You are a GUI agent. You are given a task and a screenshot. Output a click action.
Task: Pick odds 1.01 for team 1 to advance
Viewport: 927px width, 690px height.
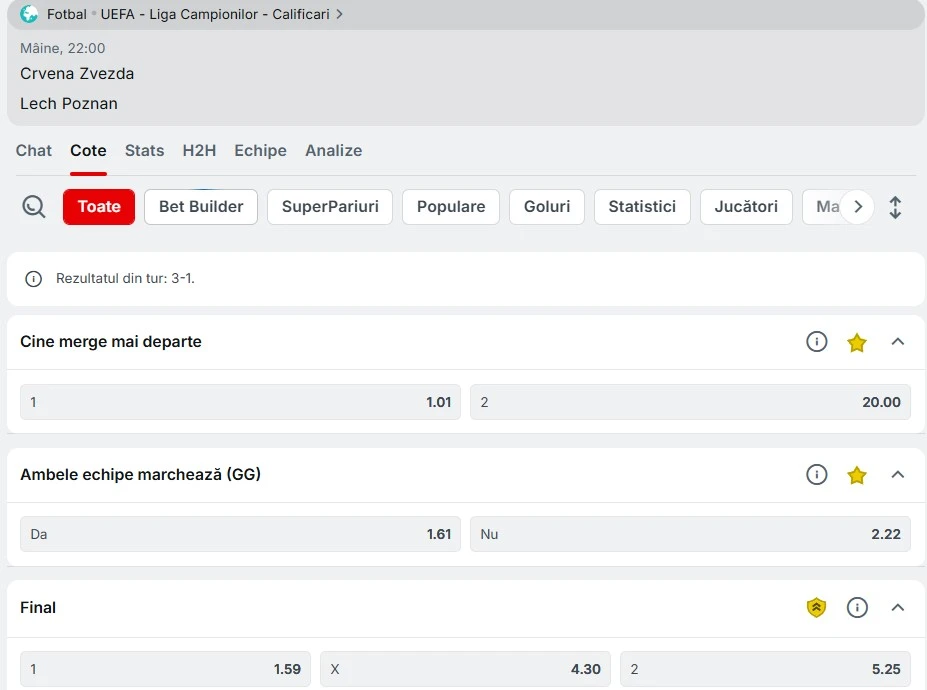[x=240, y=402]
